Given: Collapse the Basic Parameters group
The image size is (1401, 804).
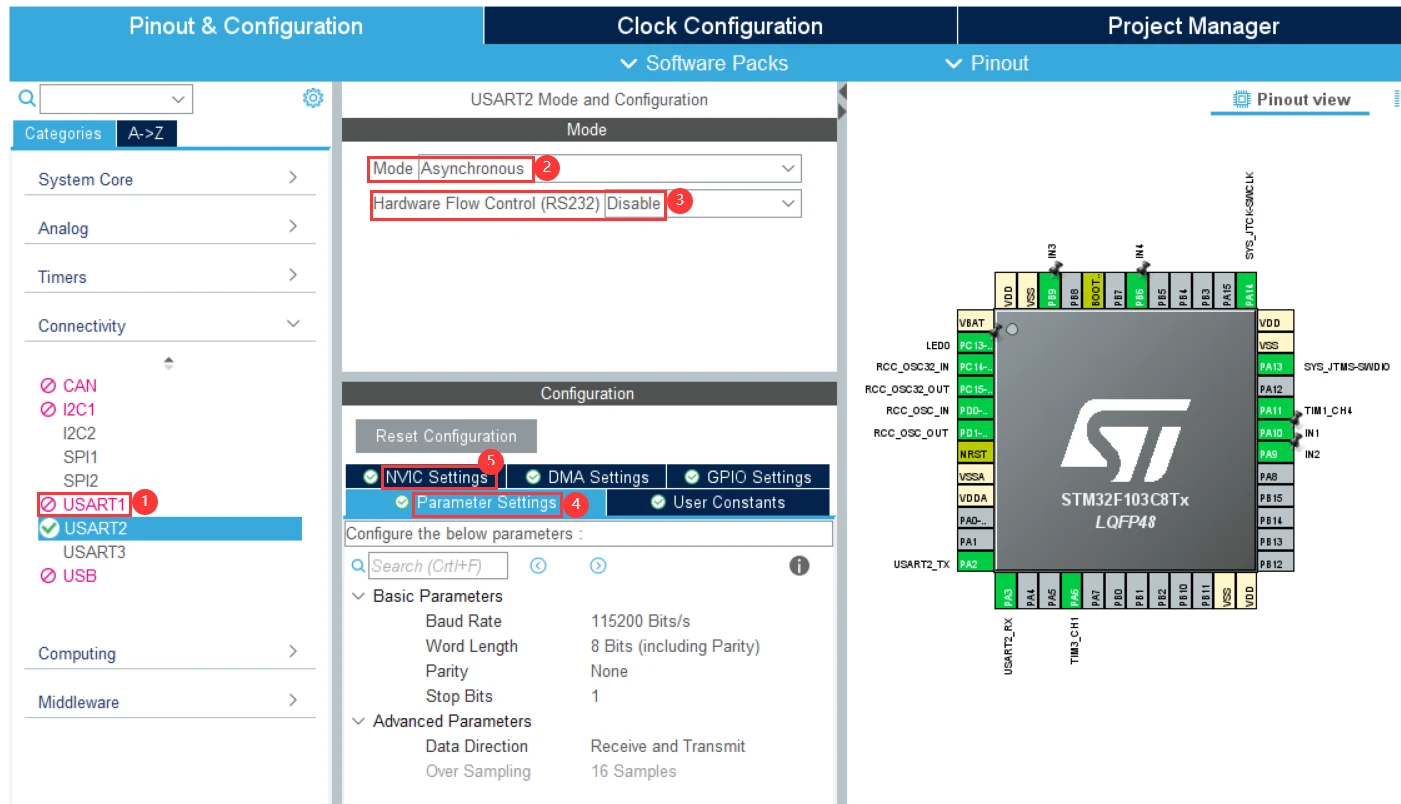Looking at the screenshot, I should pos(358,596).
